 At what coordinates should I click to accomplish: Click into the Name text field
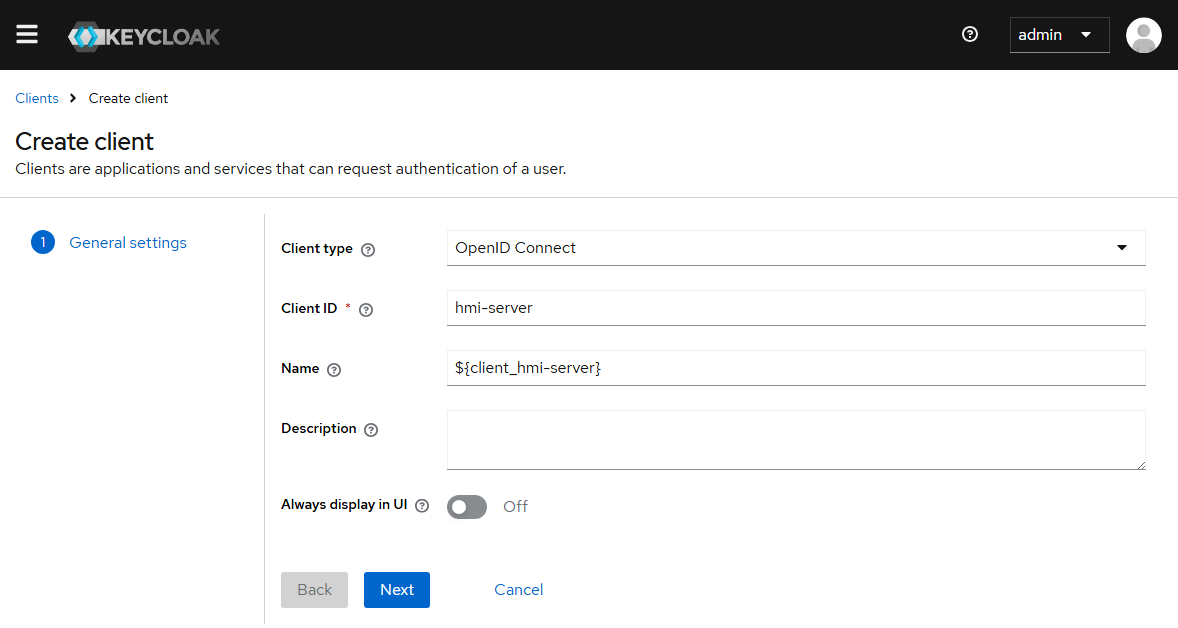click(x=795, y=368)
